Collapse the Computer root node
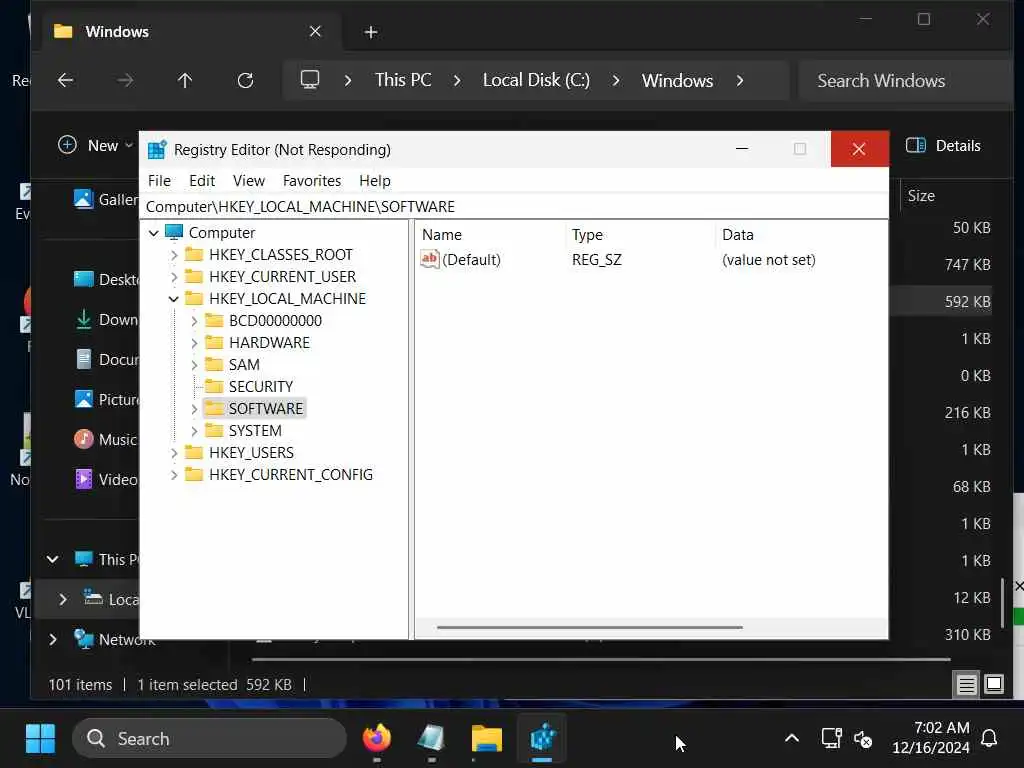 [153, 232]
